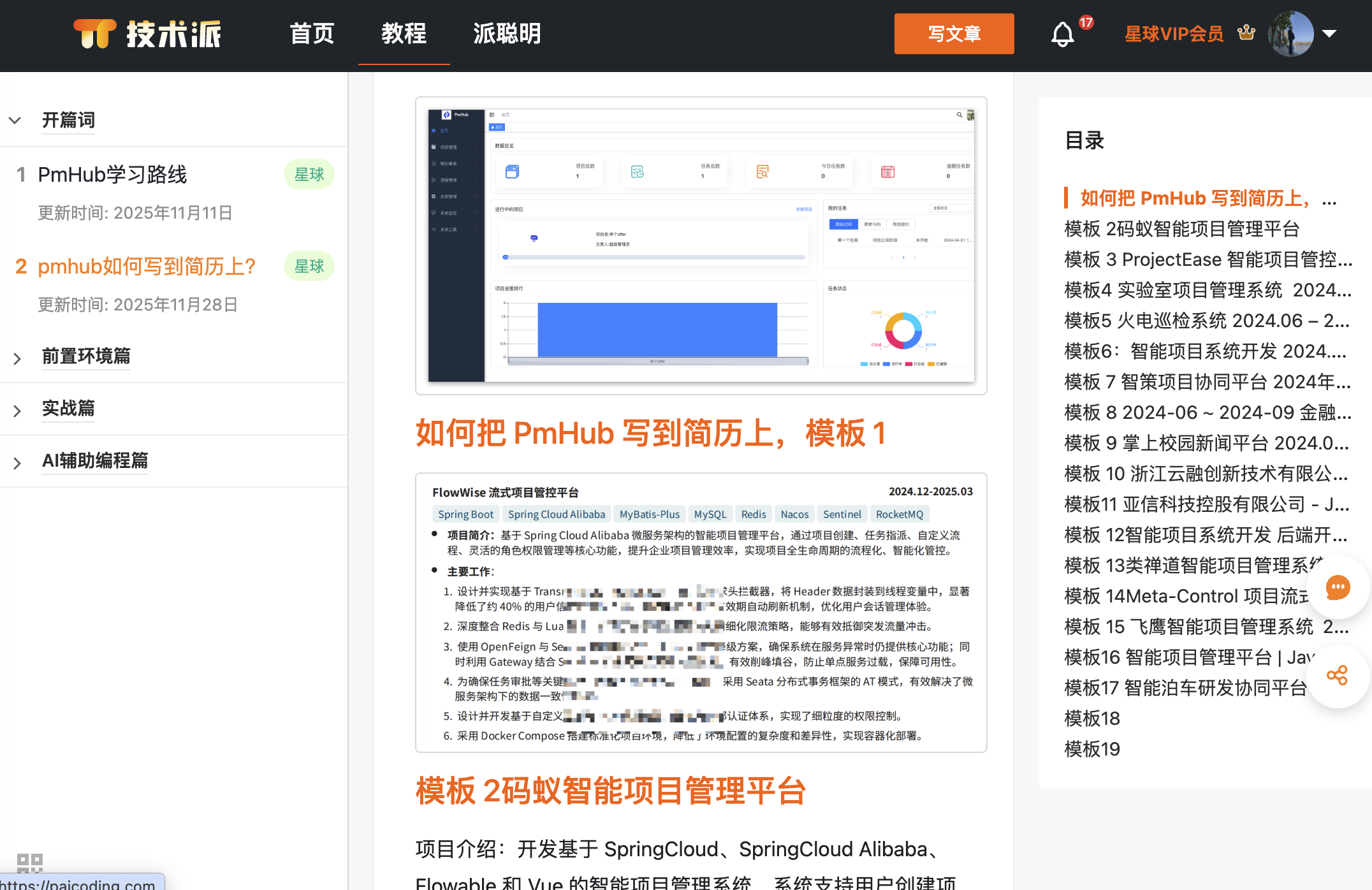Click the floating share icon
The image size is (1372, 890).
pos(1337,676)
